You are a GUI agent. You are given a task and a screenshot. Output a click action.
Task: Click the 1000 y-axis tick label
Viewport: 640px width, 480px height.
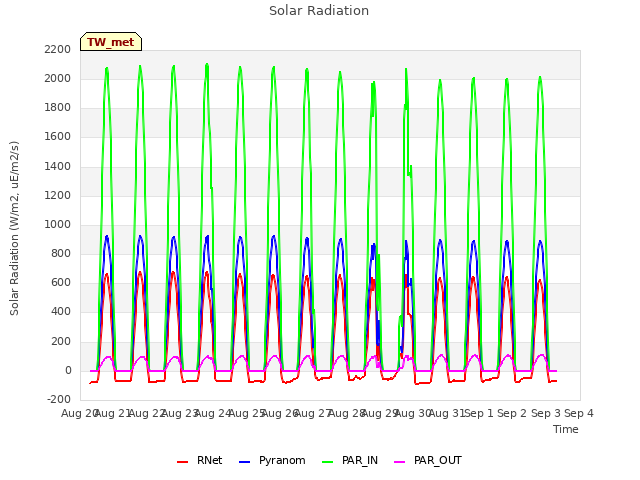(x=58, y=224)
